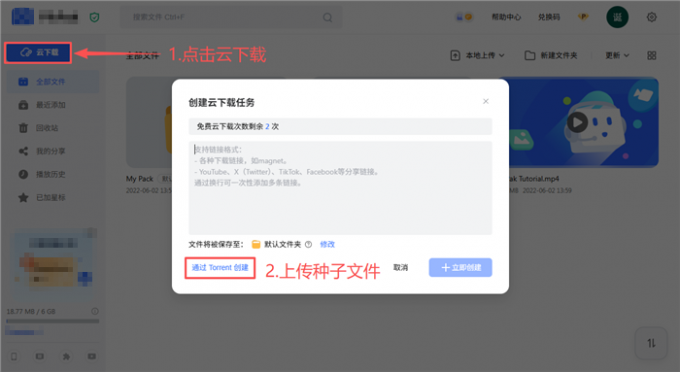Click the Tutorial.mp4 file name
Screen dimensions: 680x372
(534, 179)
